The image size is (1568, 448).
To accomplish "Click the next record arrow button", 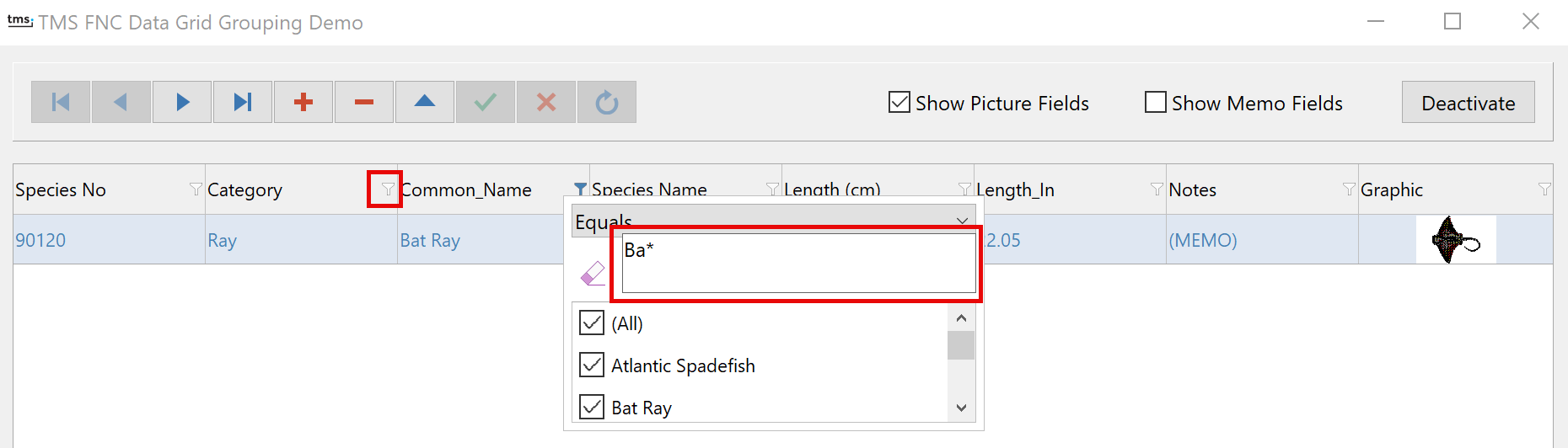I will tap(182, 102).
